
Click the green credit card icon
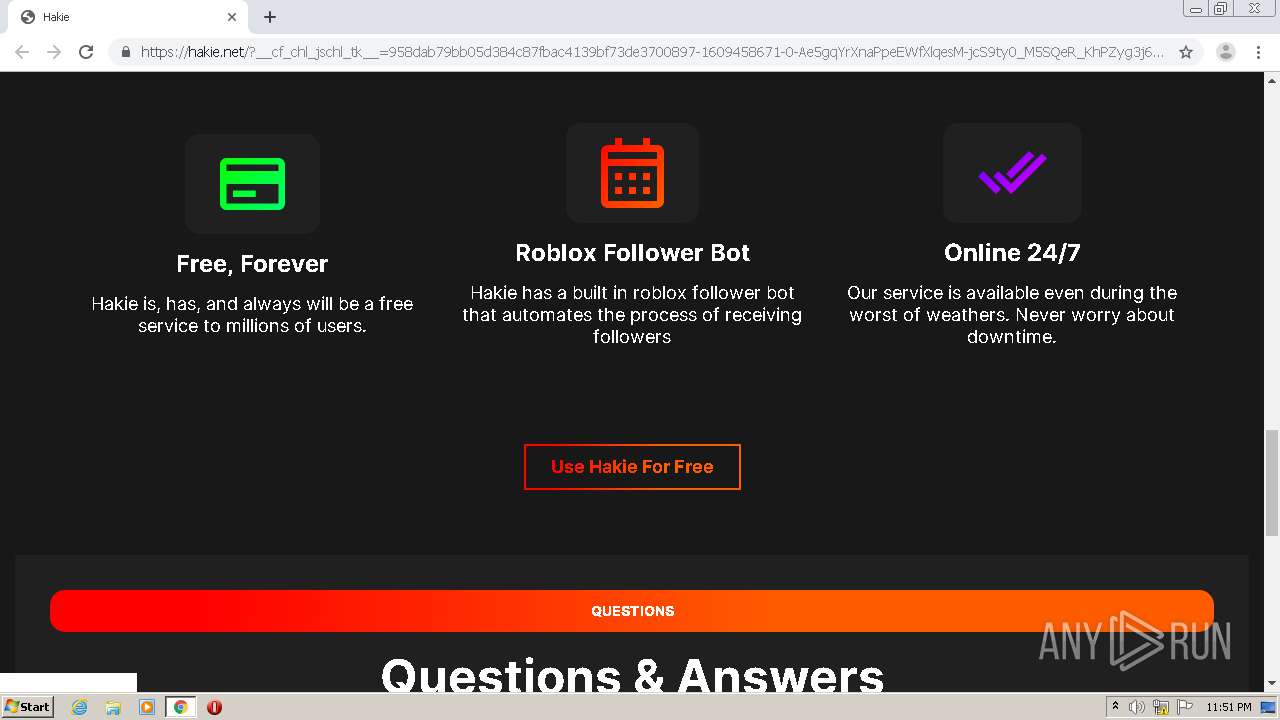coord(252,184)
